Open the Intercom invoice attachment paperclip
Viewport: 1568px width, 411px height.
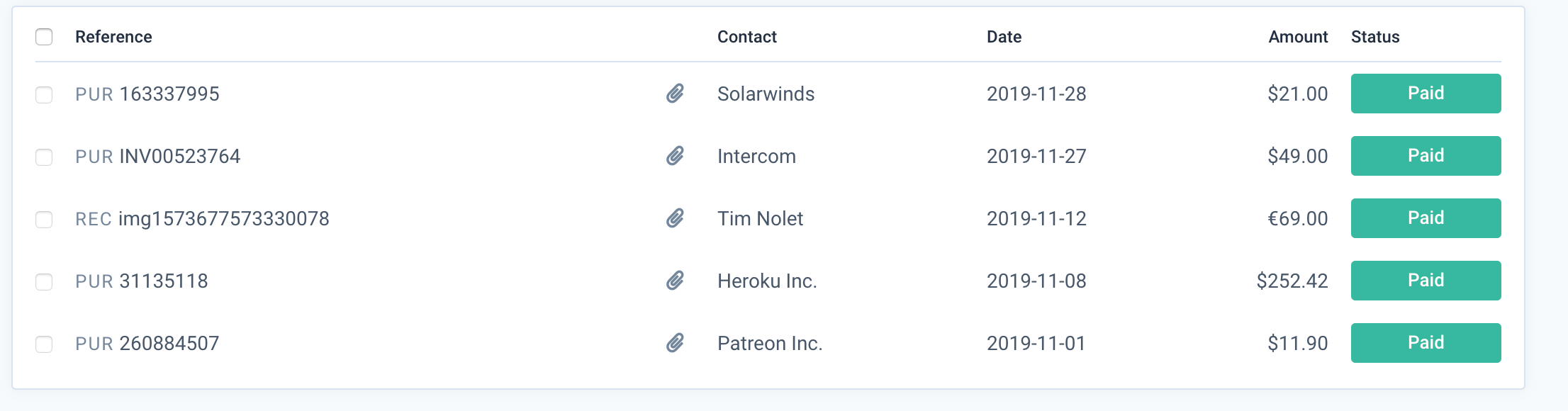tap(675, 156)
